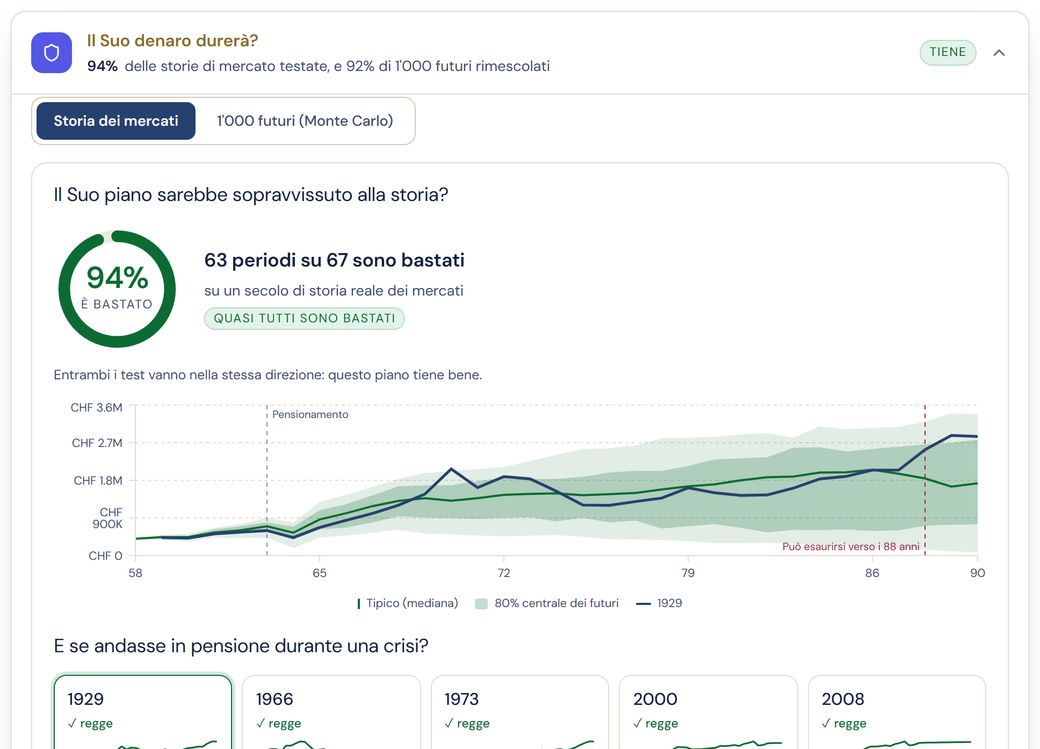Click the Tipico (mediana) legend marker
Image resolution: width=1040 pixels, height=749 pixels.
(359, 604)
